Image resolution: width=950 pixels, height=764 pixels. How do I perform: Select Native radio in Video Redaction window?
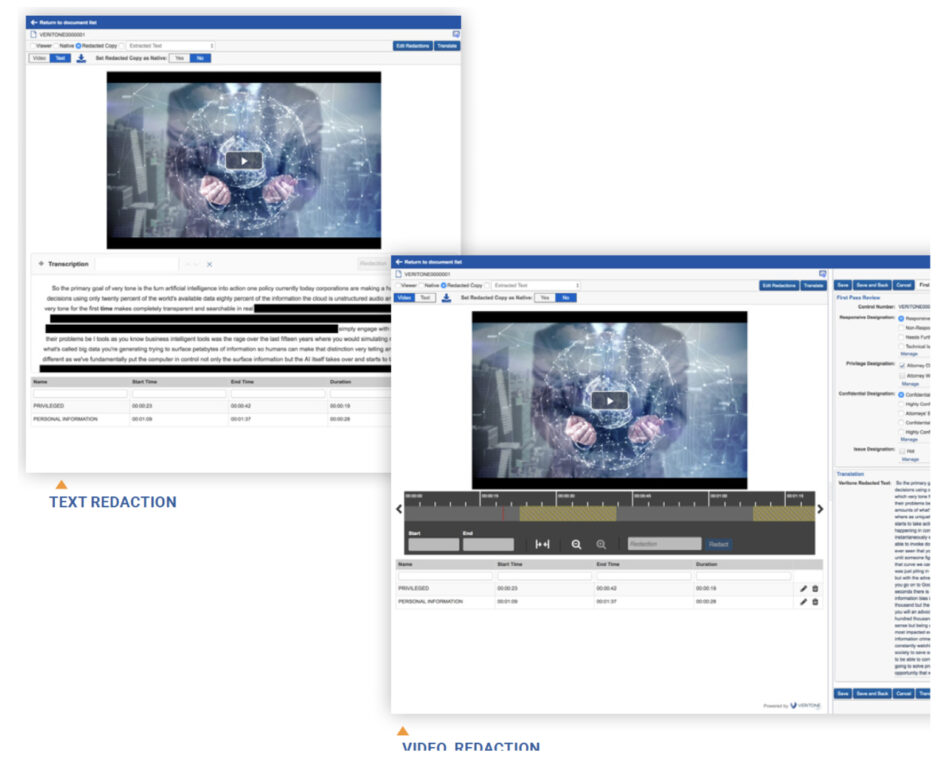click(421, 285)
